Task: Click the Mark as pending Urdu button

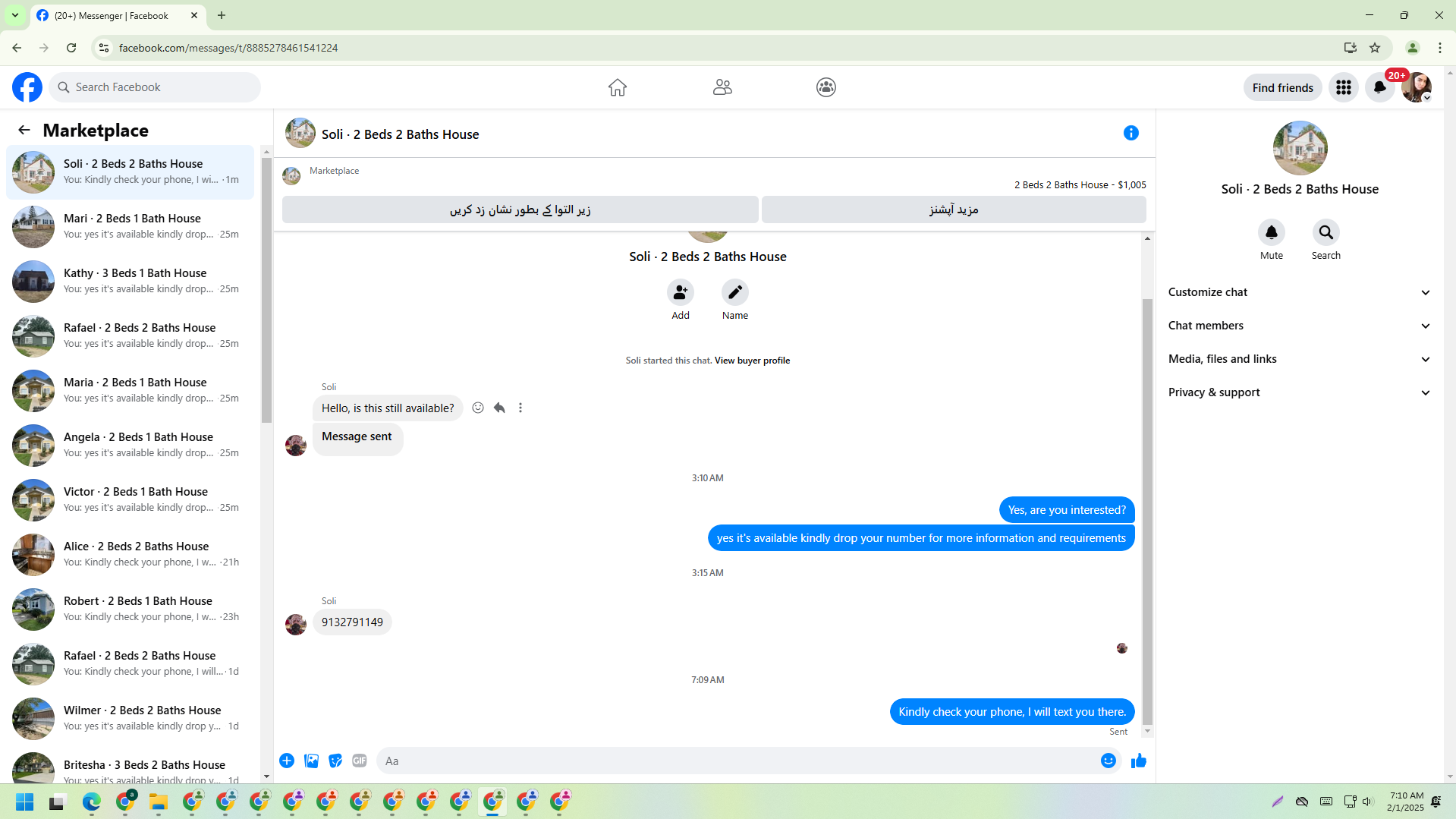Action: [x=520, y=209]
